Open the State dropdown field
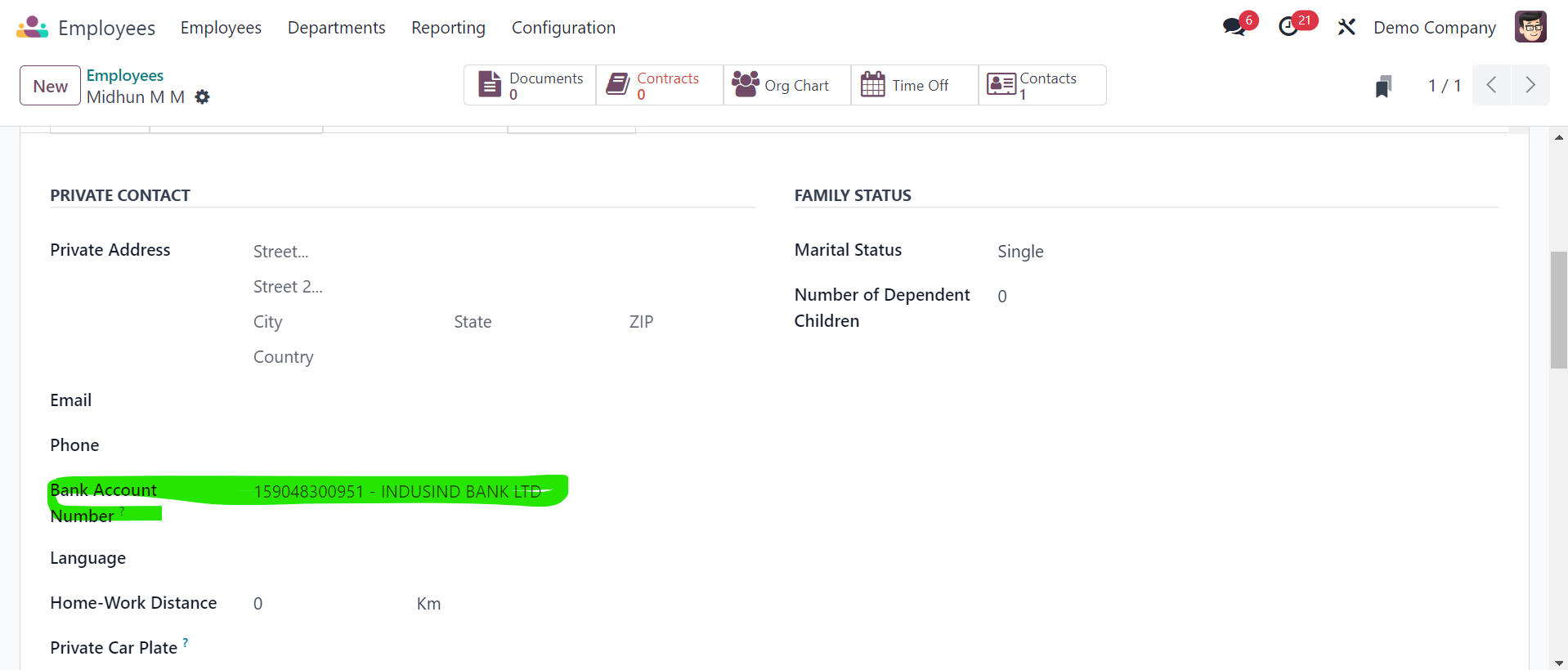Screen dimensions: 1568x670 coord(536,322)
